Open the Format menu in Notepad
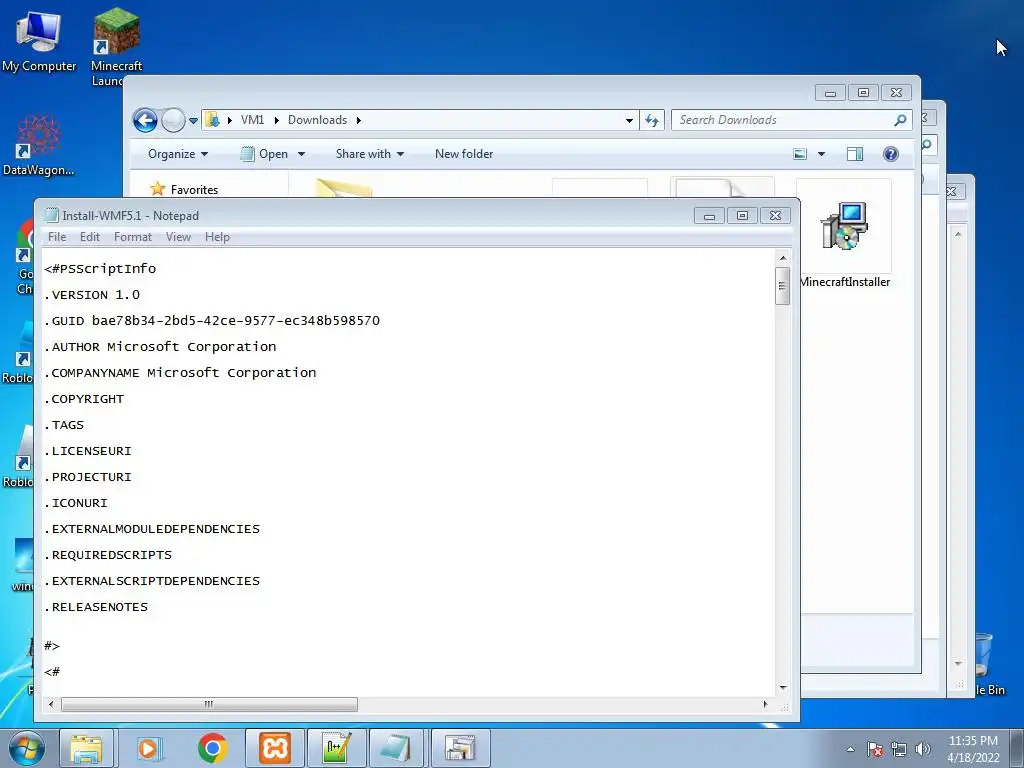Viewport: 1024px width, 768px height. tap(133, 237)
